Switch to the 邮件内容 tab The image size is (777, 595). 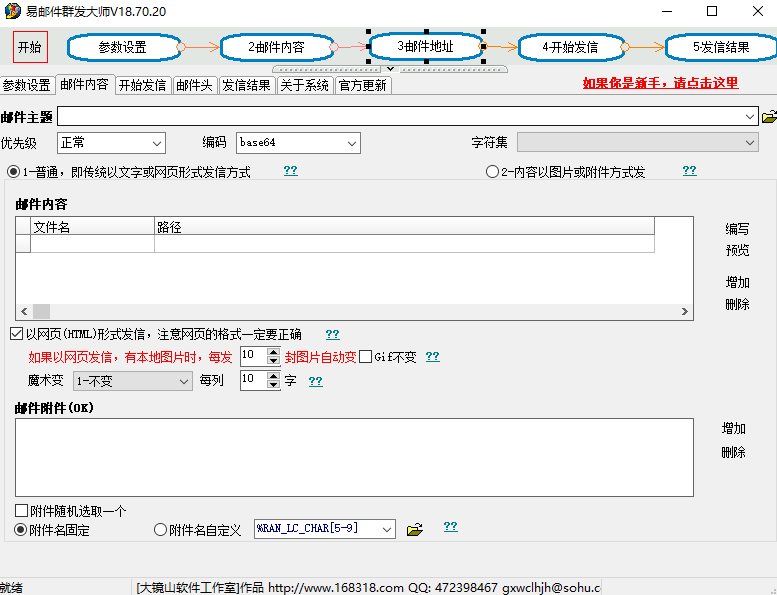coord(84,84)
